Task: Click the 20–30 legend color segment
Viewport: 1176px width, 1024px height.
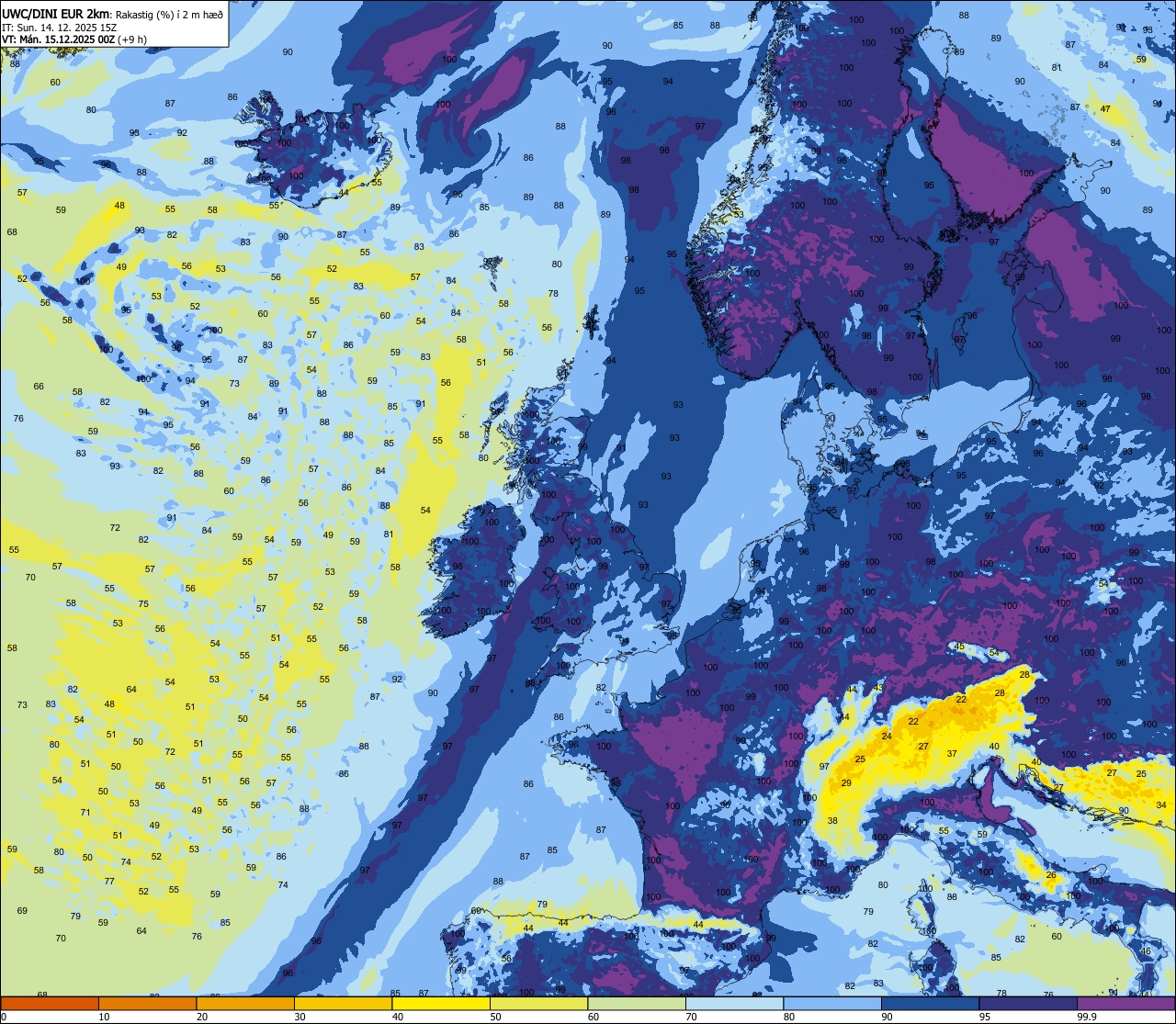Action: point(245,1004)
